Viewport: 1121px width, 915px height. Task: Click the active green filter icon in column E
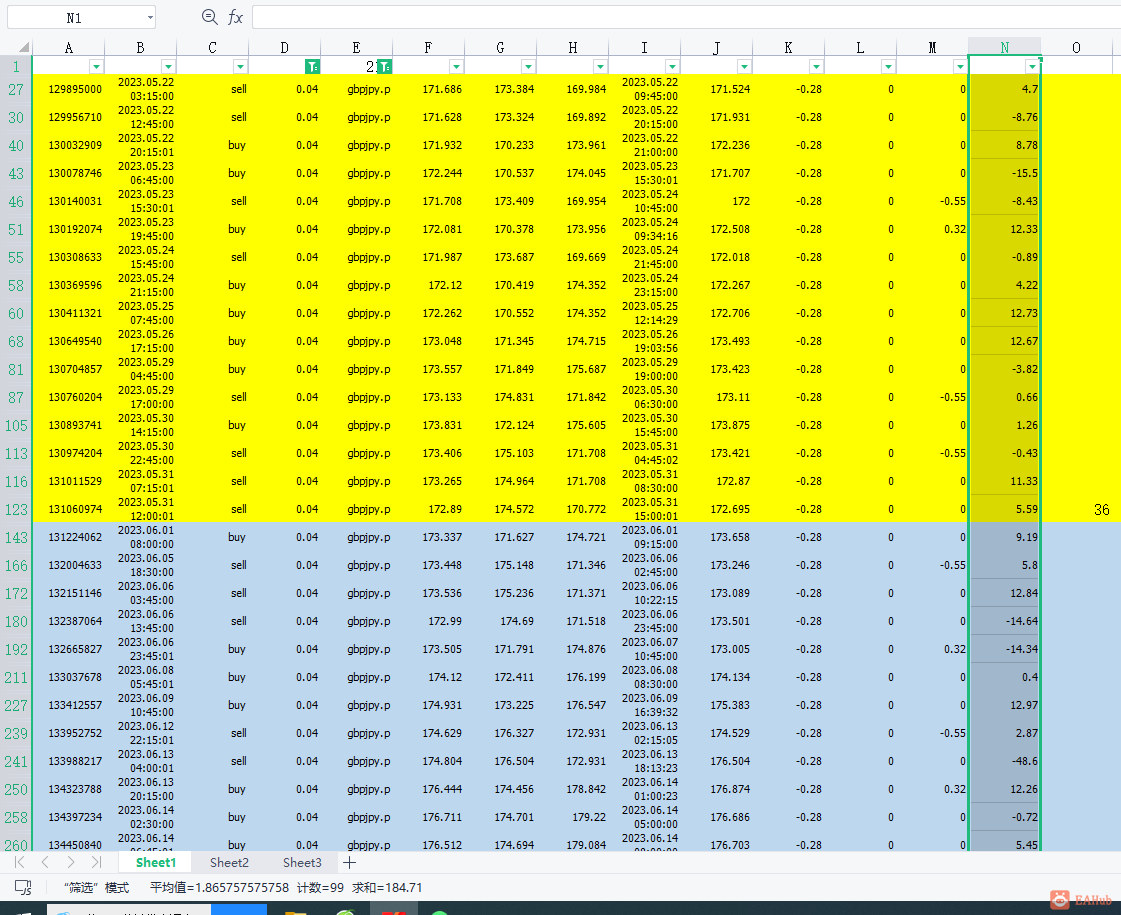384,66
